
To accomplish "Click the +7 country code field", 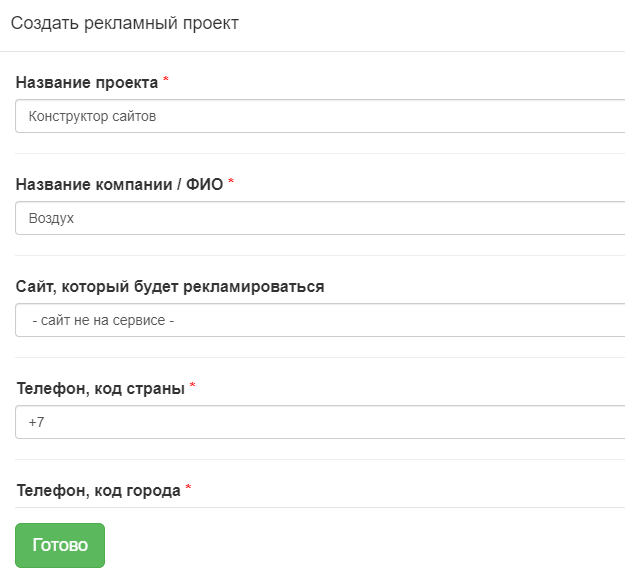I will [x=320, y=422].
